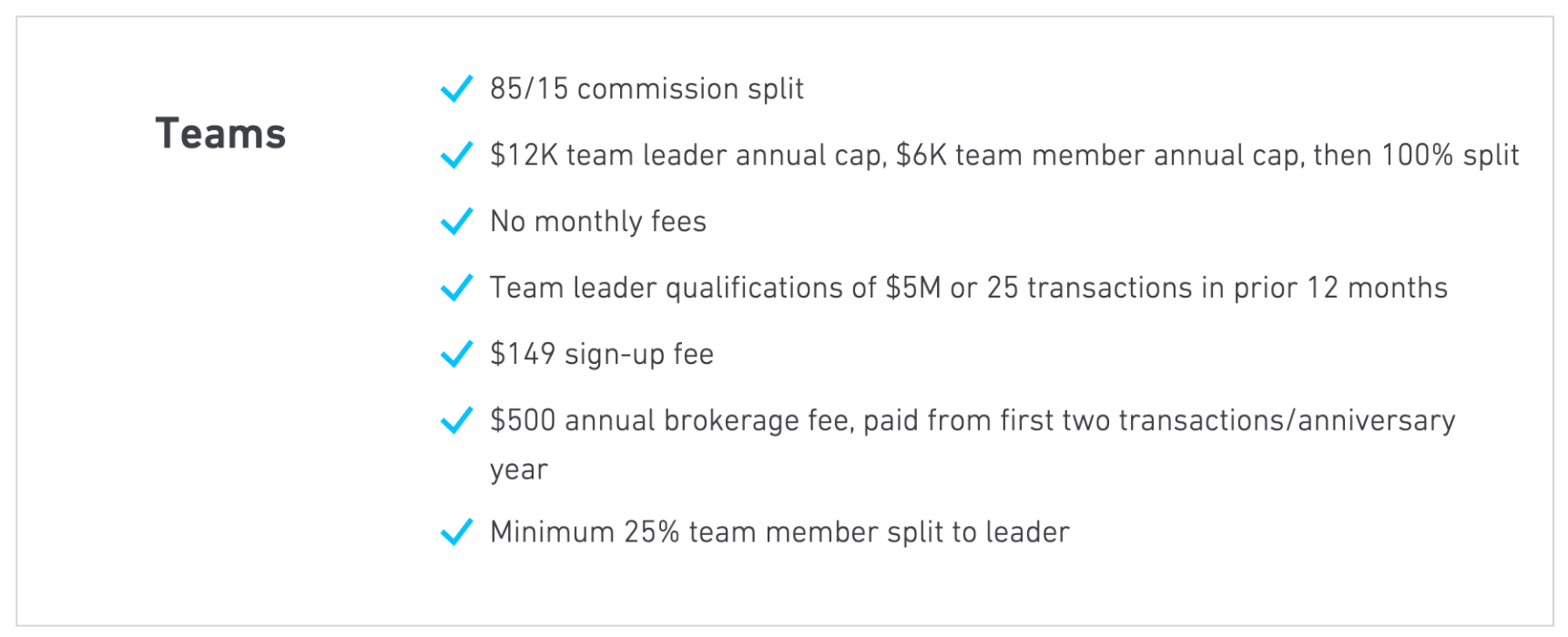The height and width of the screenshot is (637, 1568).
Task: Click the Team leader qualifications of $5M text
Action: tap(715, 288)
